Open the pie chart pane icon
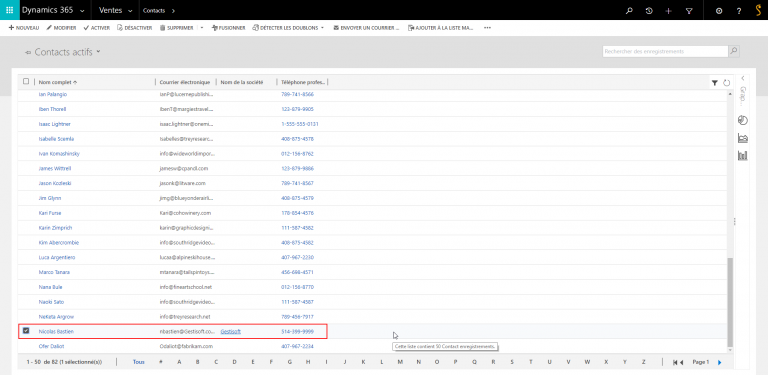This screenshot has height=375, width=768. click(x=742, y=120)
